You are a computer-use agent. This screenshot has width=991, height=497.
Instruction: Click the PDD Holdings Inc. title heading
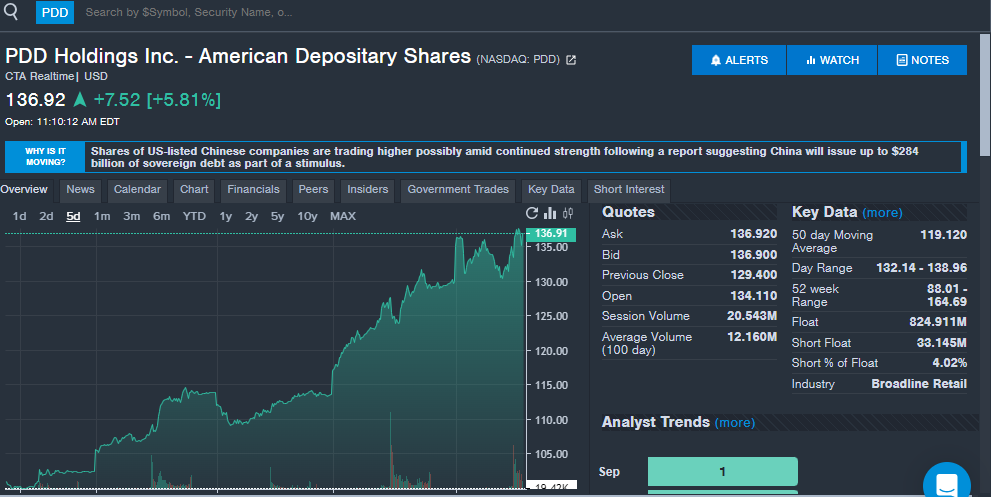tap(238, 56)
